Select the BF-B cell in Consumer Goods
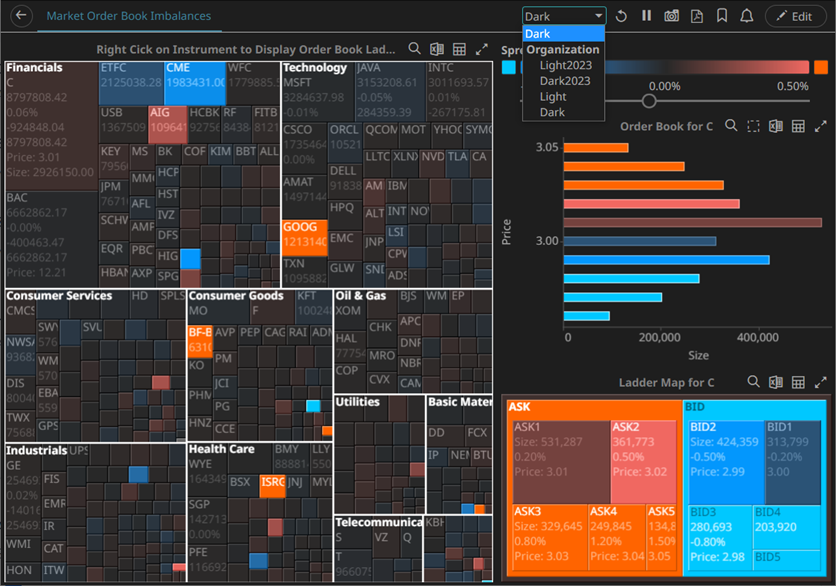Image resolution: width=836 pixels, height=586 pixels. tap(200, 341)
